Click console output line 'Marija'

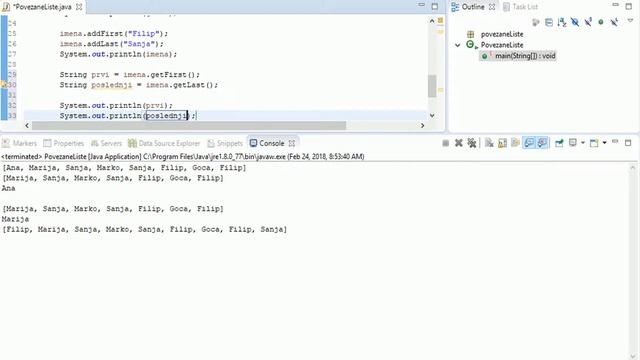[15, 219]
